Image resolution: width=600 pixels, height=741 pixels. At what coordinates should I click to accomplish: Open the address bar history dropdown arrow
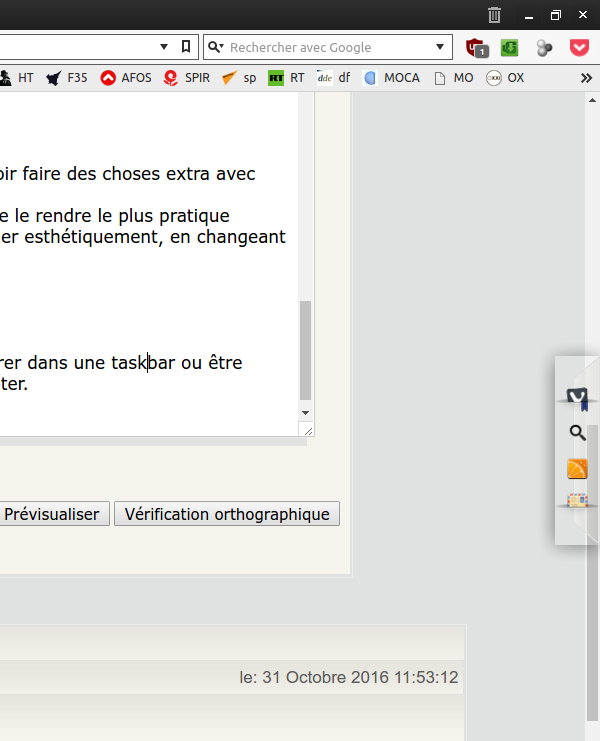[164, 47]
